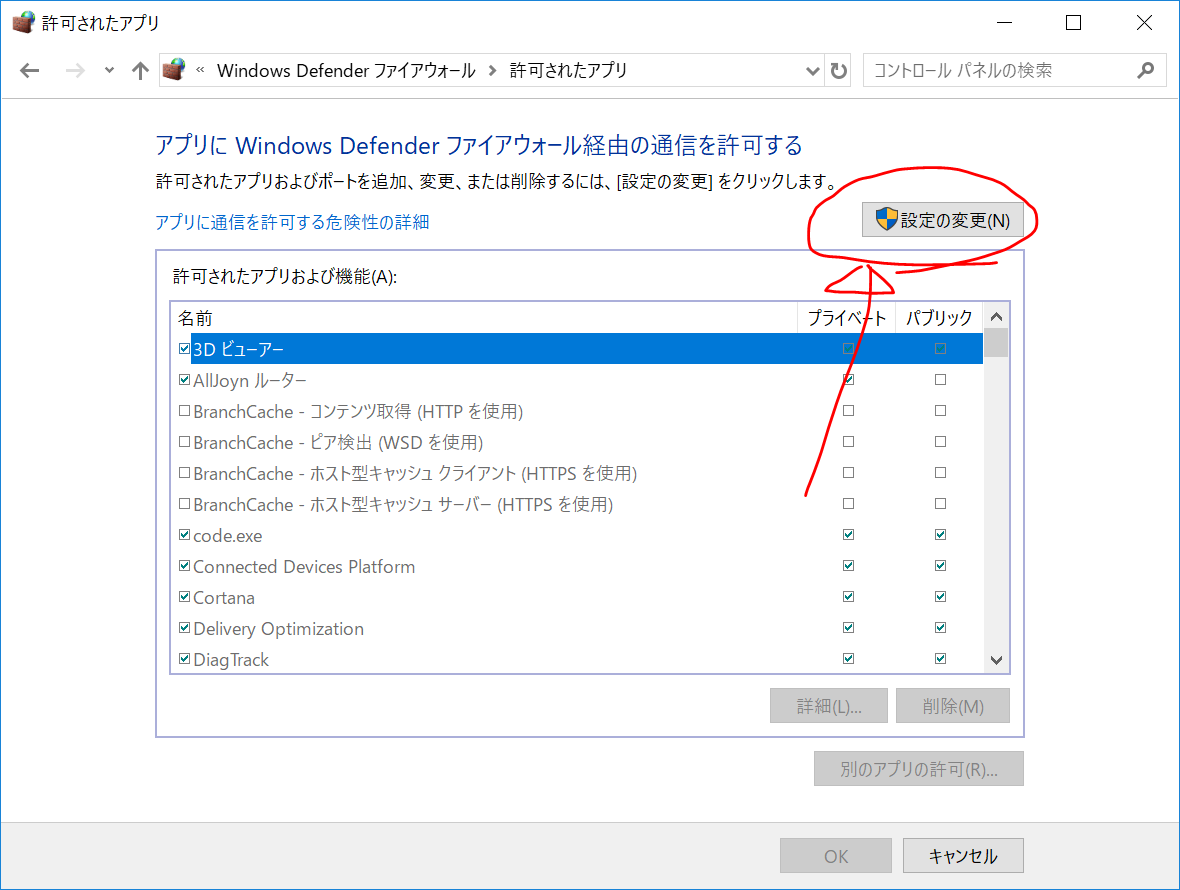1180x890 pixels.
Task: Select the 許可されたアプリ breadcrumb item
Action: coord(568,71)
